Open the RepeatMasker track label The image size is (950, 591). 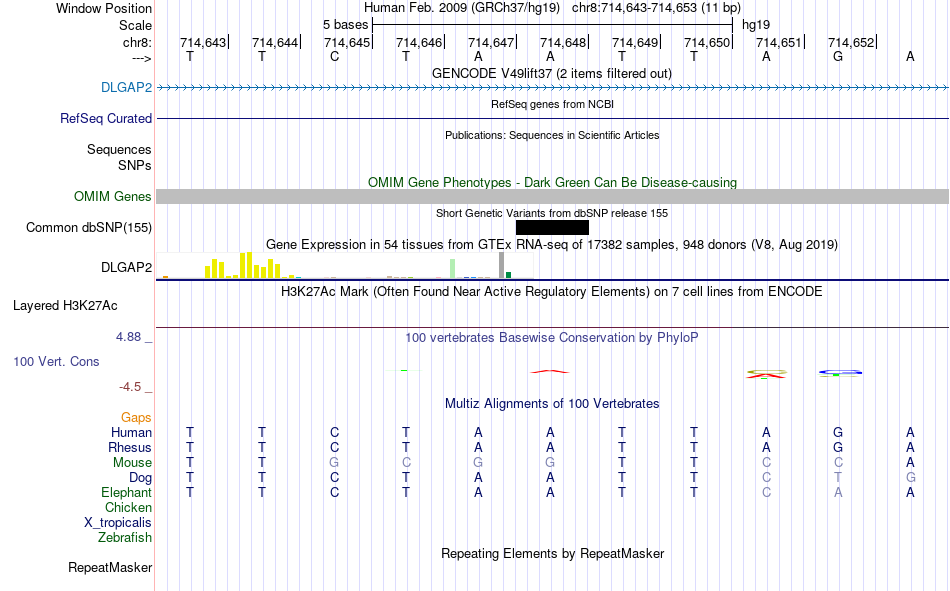110,567
